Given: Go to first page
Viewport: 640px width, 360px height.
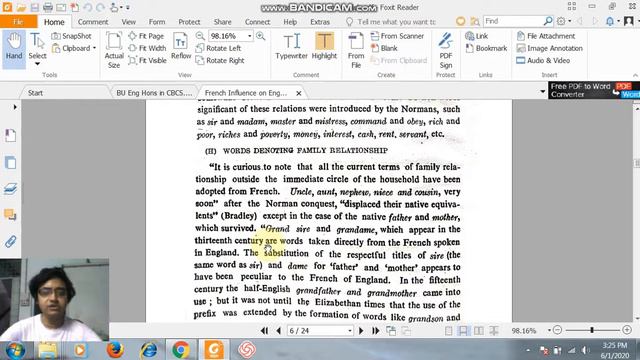Looking at the screenshot, I should point(264,331).
